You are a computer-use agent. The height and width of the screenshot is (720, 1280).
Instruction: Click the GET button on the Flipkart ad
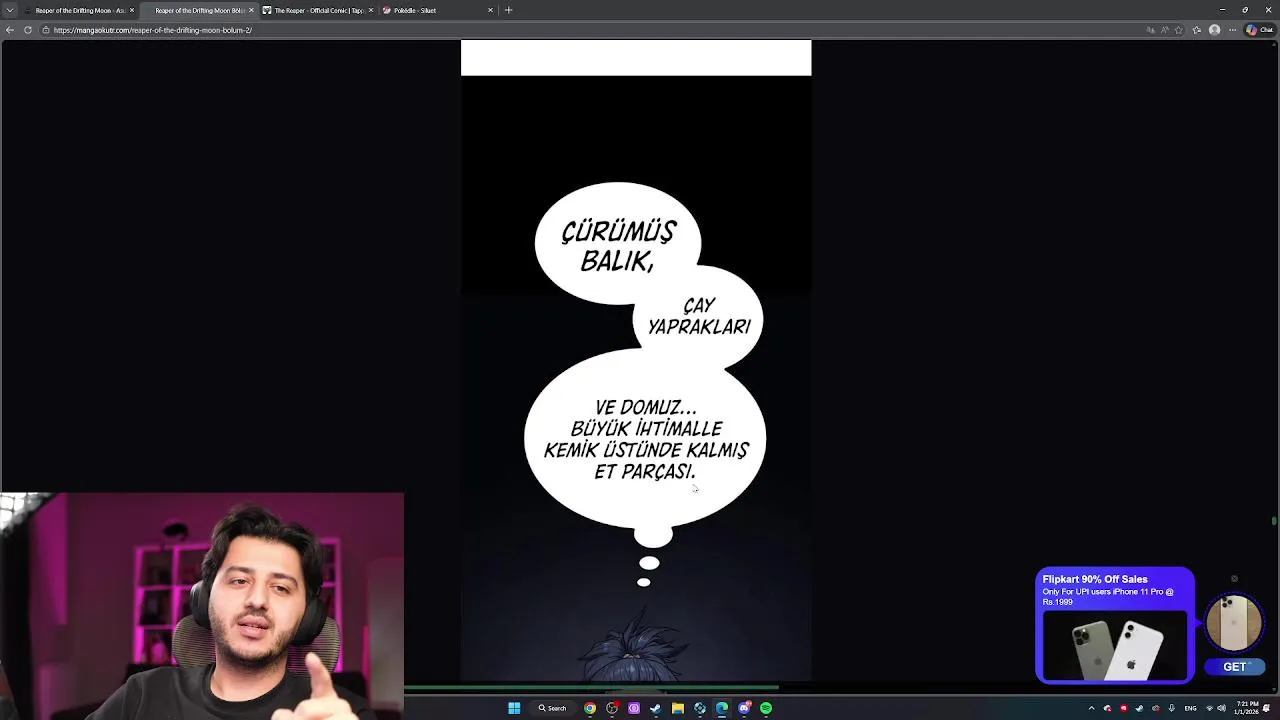1234,667
